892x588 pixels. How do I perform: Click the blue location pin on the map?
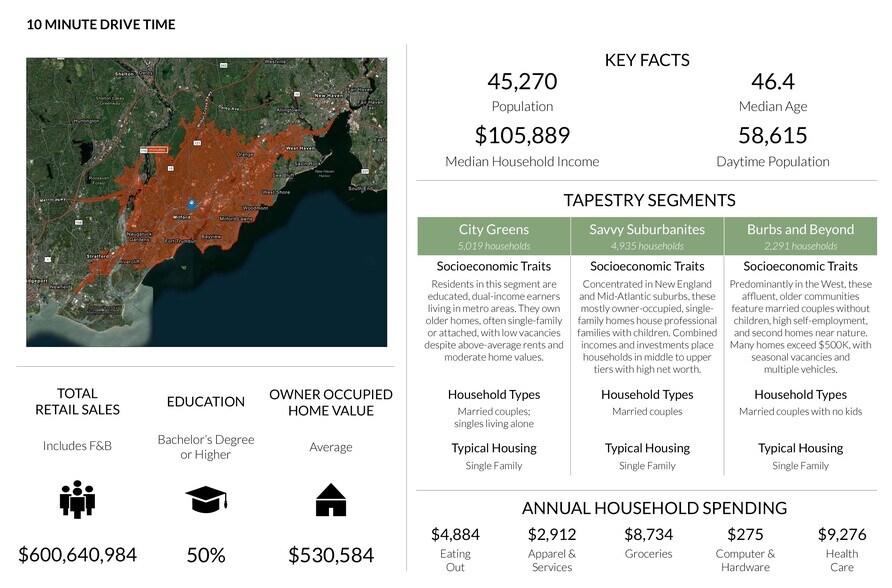coord(191,203)
